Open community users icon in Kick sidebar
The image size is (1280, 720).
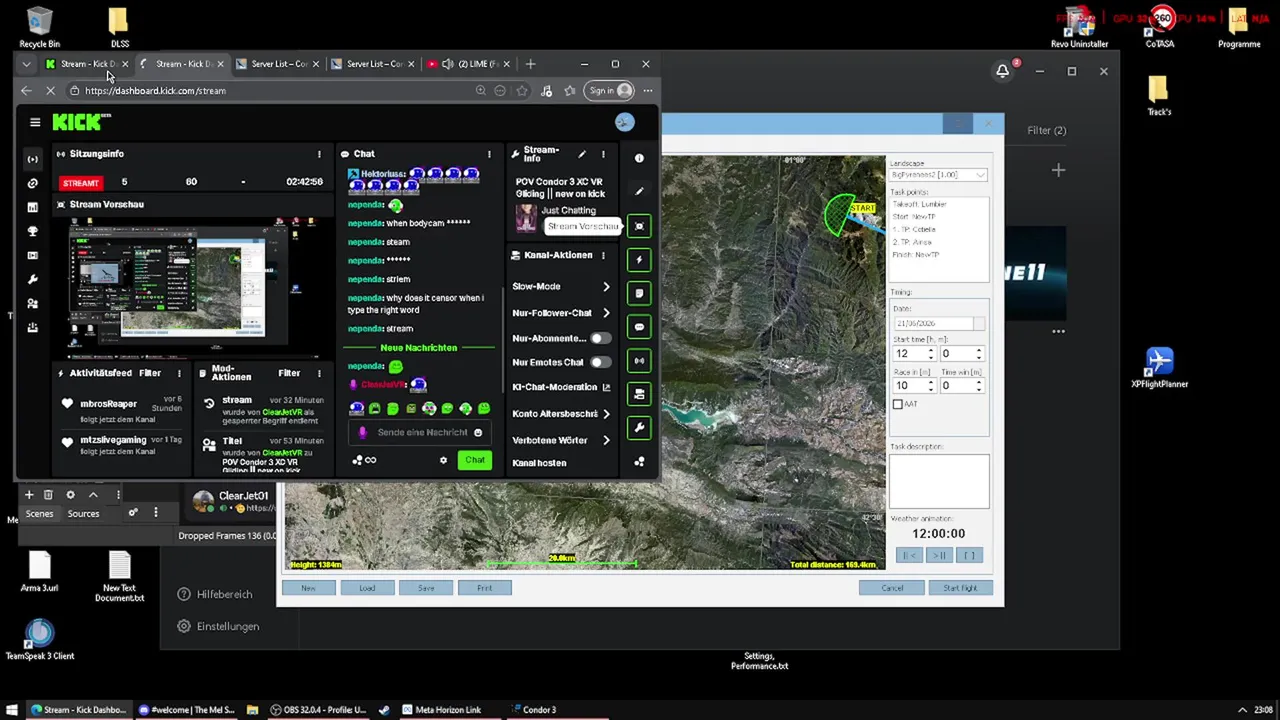point(32,303)
